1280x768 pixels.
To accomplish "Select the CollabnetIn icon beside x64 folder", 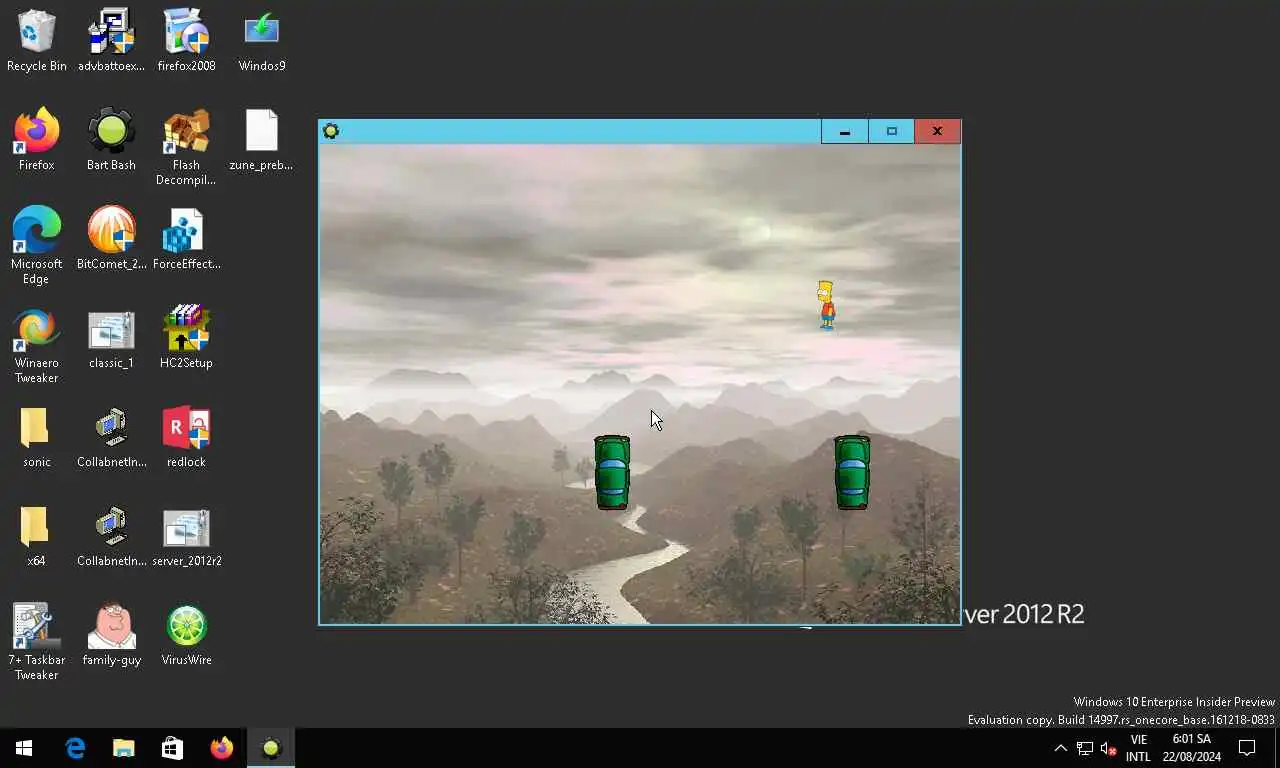I will click(111, 535).
